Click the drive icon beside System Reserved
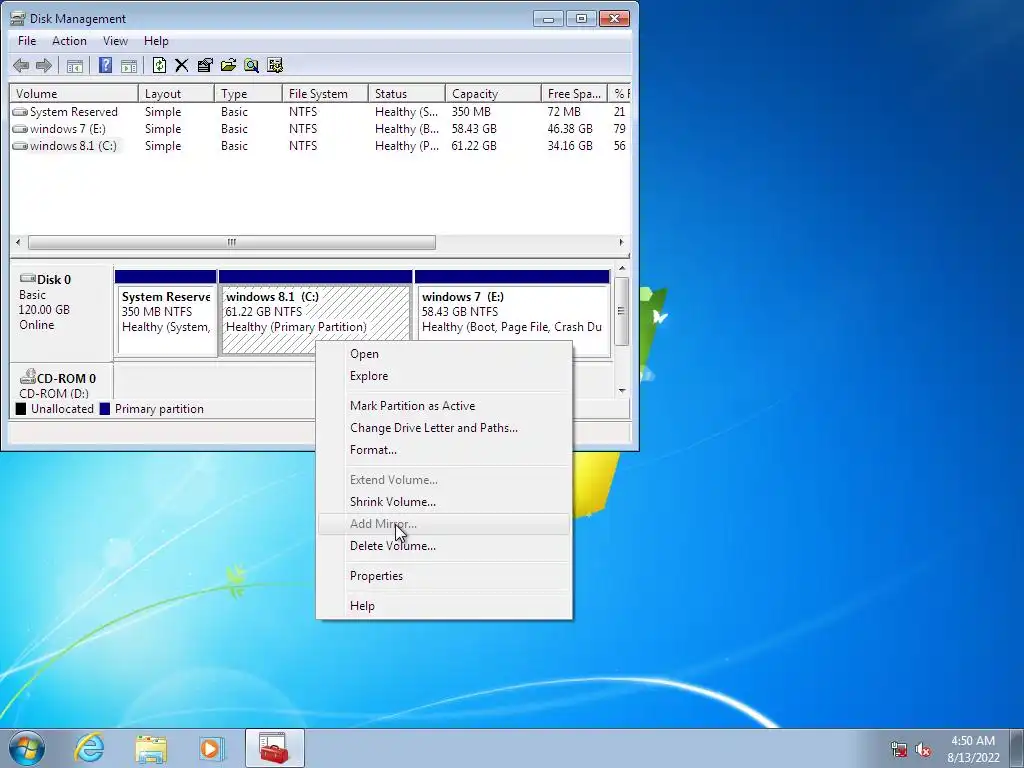This screenshot has height=768, width=1024. click(20, 112)
